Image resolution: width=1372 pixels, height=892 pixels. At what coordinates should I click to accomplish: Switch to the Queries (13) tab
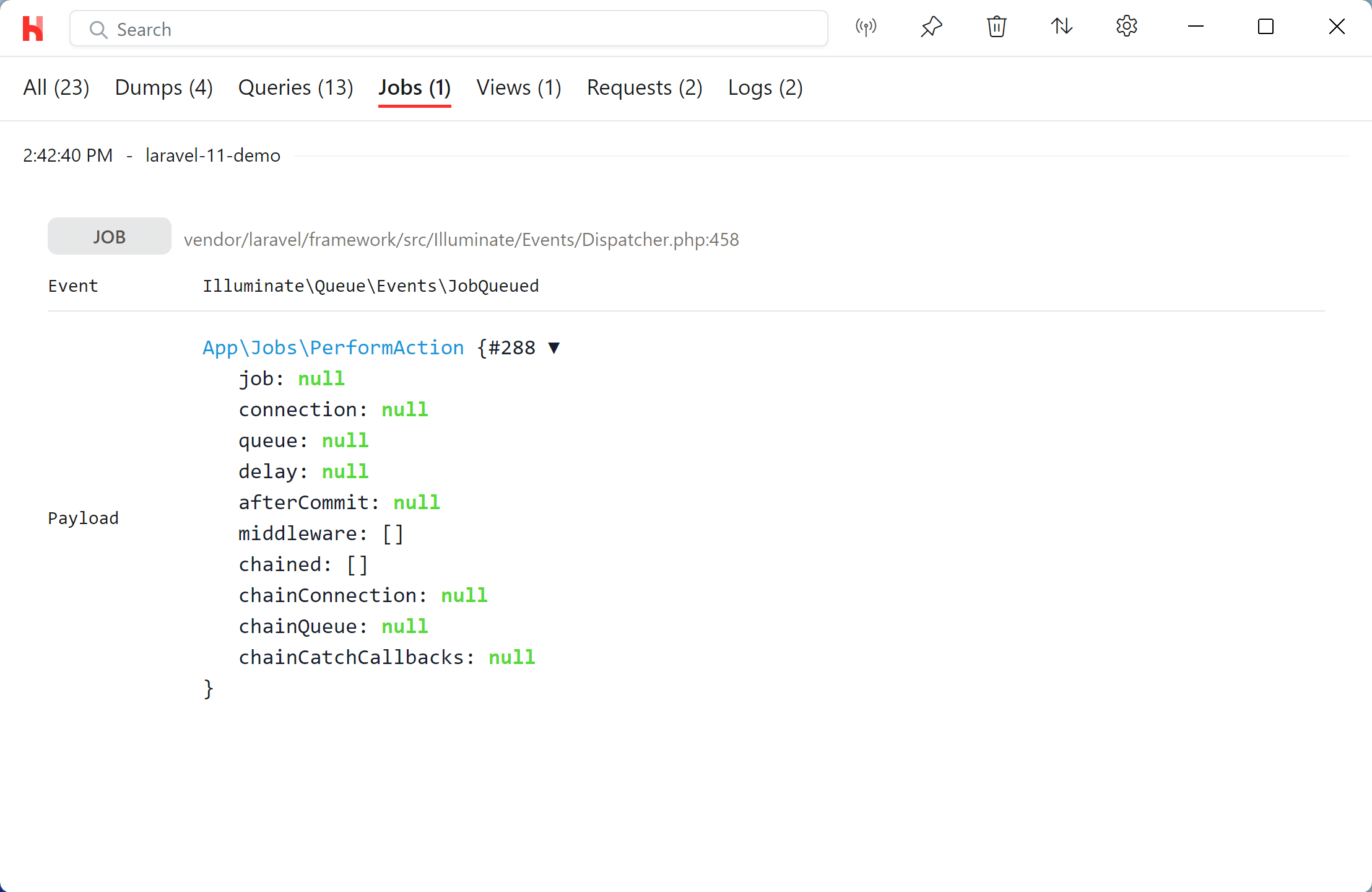pyautogui.click(x=295, y=87)
